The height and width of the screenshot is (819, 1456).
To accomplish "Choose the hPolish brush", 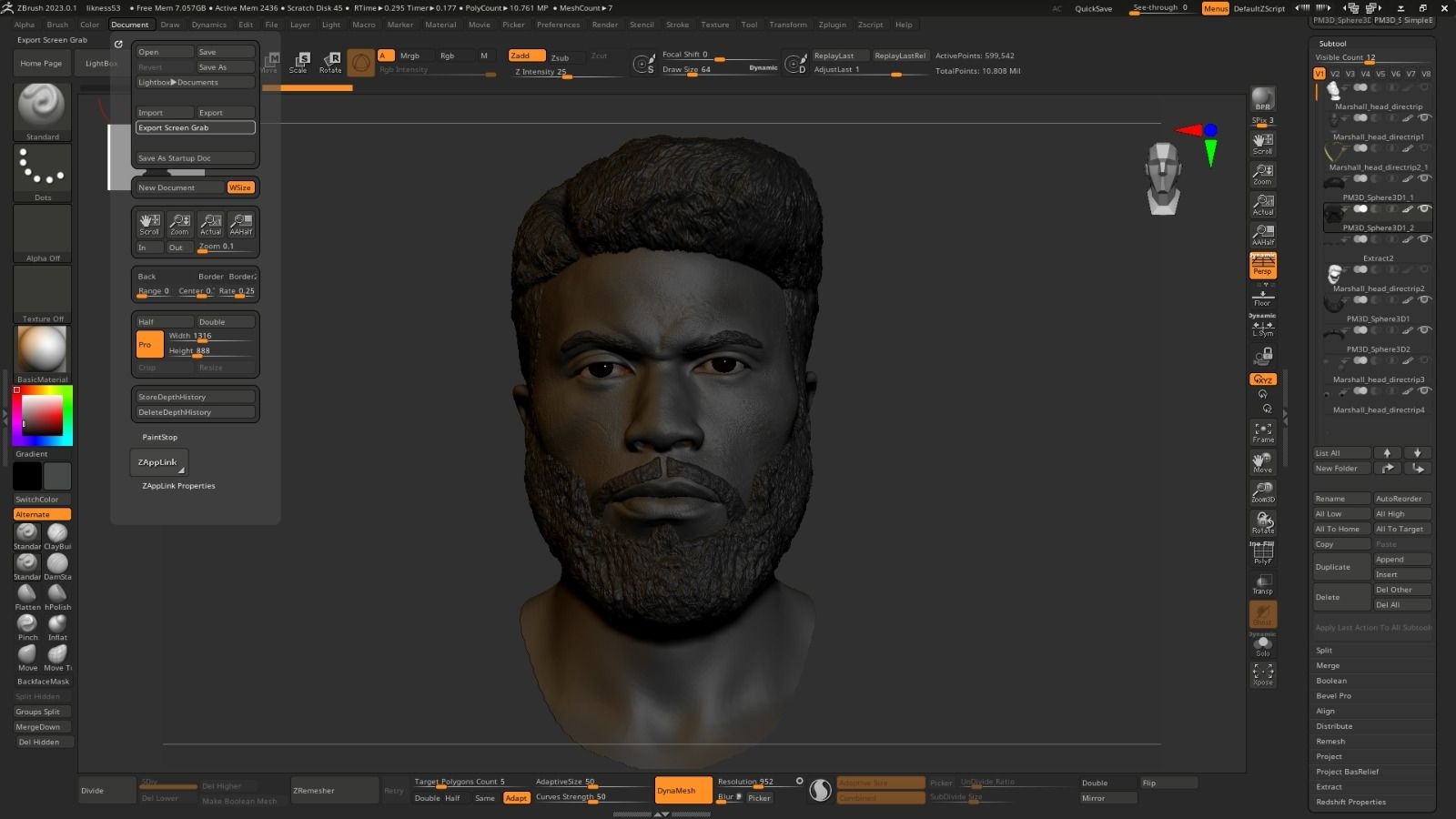I will [57, 596].
